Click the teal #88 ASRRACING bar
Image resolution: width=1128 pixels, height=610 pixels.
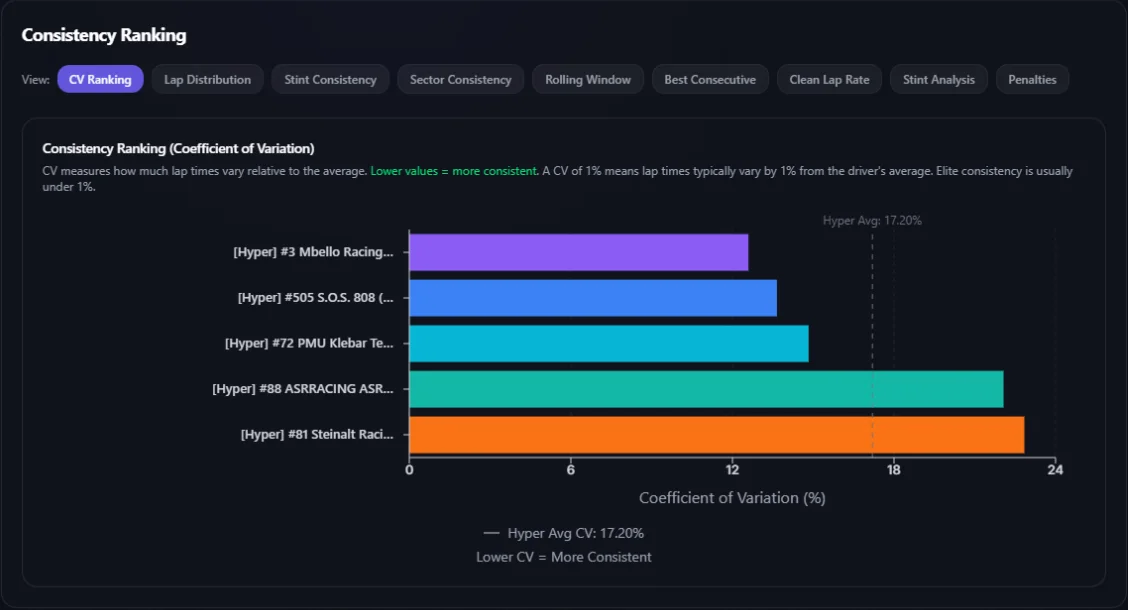706,389
